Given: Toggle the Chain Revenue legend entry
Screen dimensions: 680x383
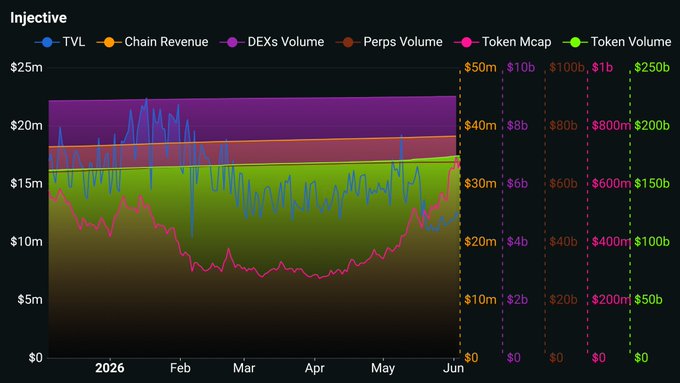Looking at the screenshot, I should pos(152,42).
